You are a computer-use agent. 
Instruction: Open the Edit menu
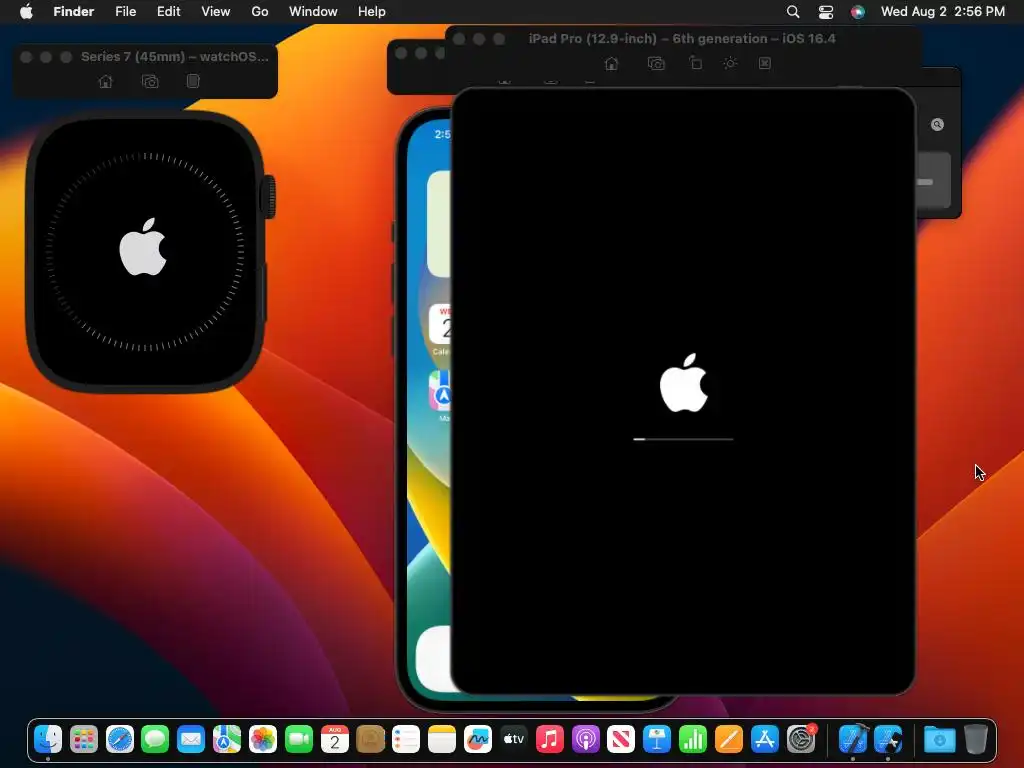tap(168, 11)
